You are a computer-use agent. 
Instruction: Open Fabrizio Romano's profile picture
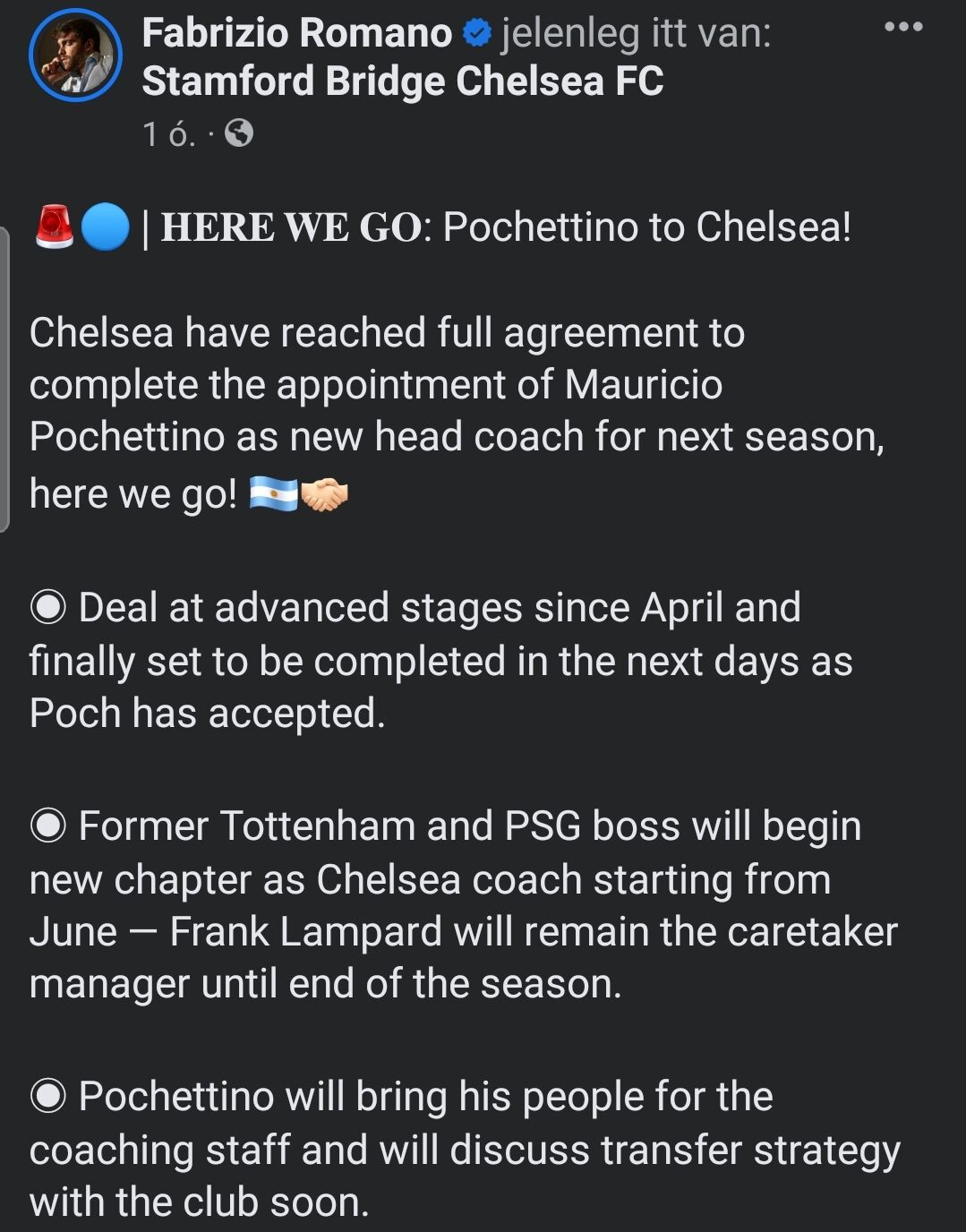point(75,55)
